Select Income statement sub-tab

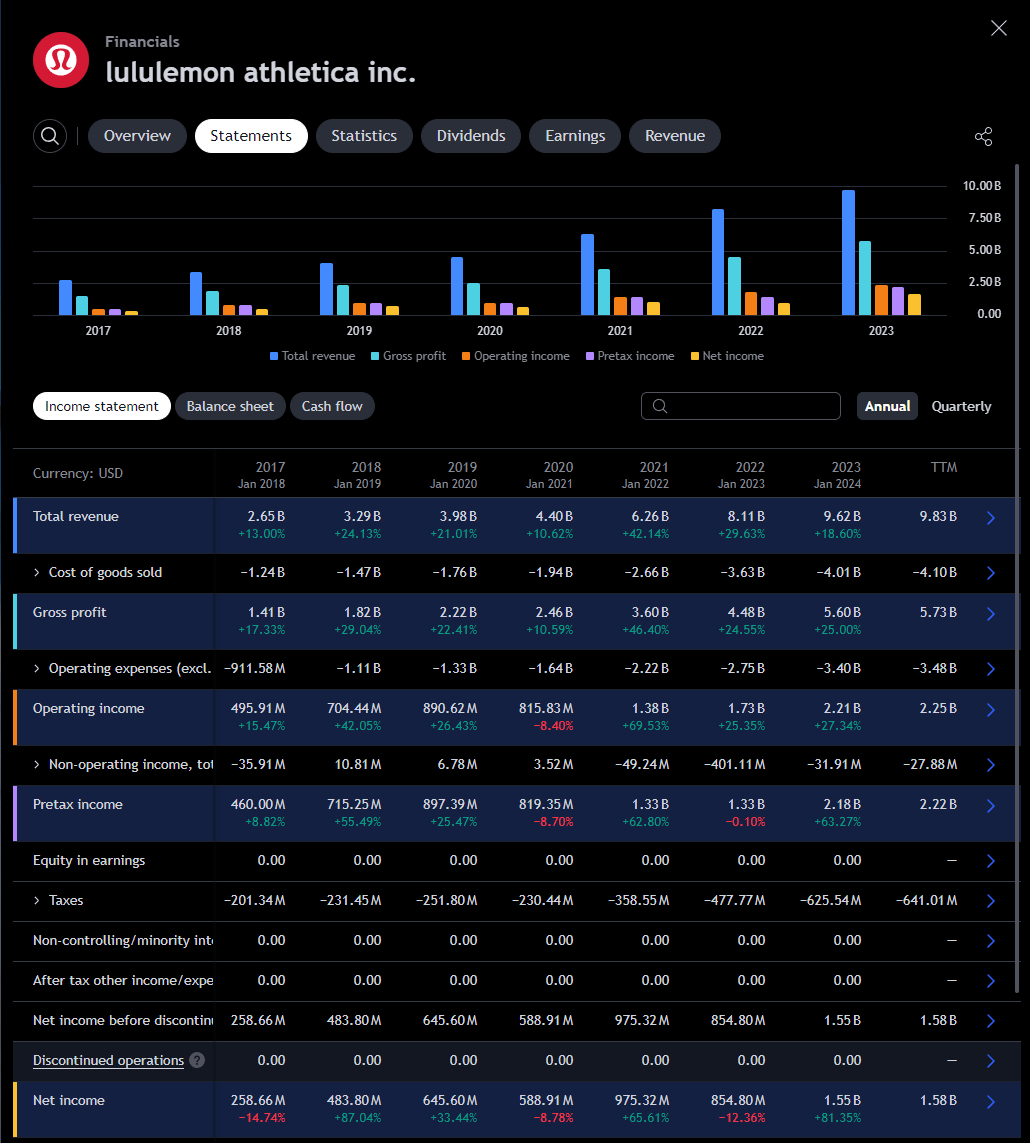coord(101,406)
